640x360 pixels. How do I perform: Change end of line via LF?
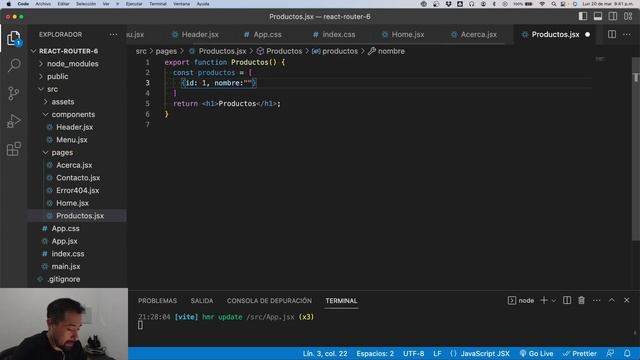point(437,353)
